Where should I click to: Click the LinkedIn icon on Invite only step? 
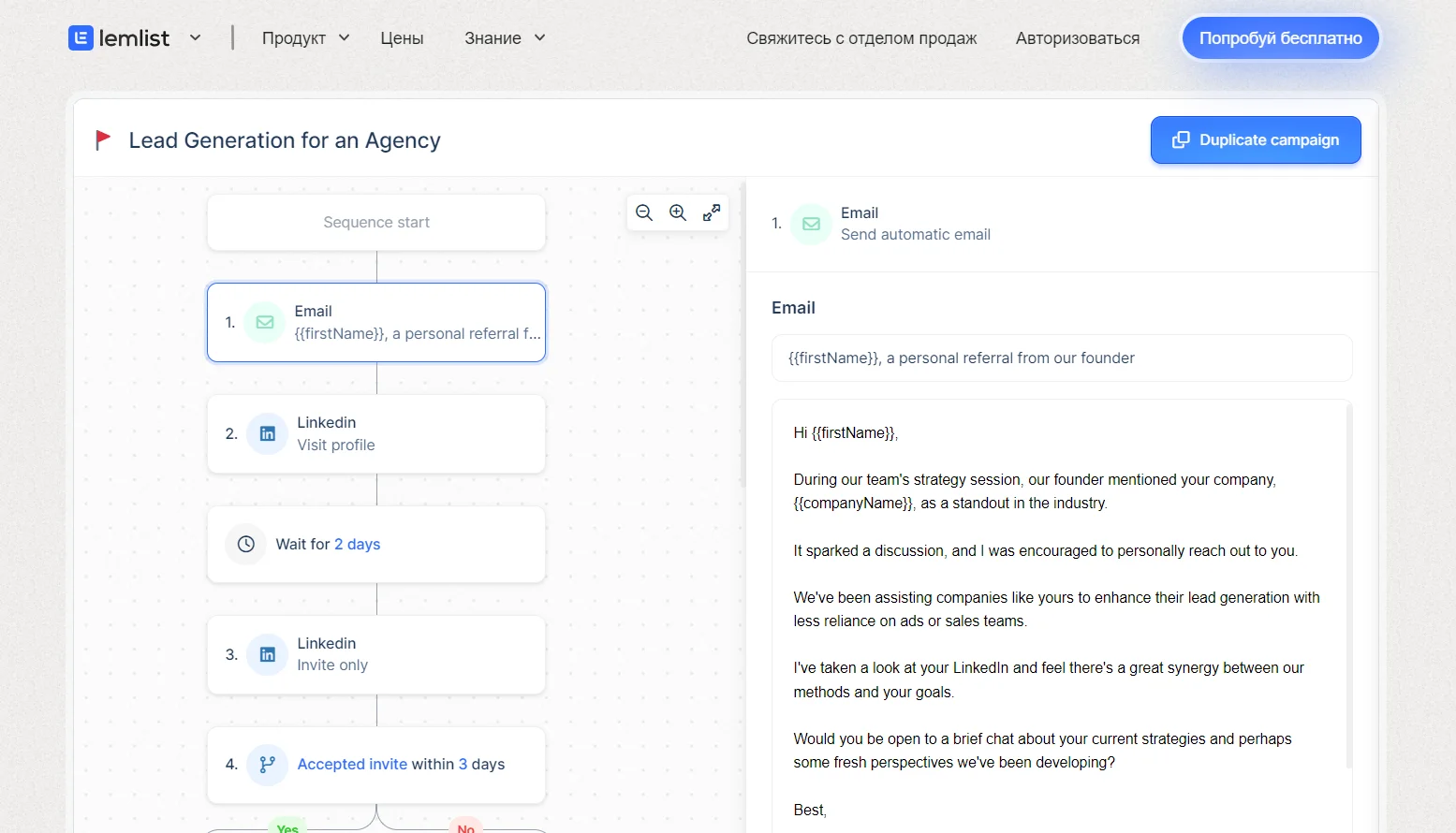click(267, 655)
